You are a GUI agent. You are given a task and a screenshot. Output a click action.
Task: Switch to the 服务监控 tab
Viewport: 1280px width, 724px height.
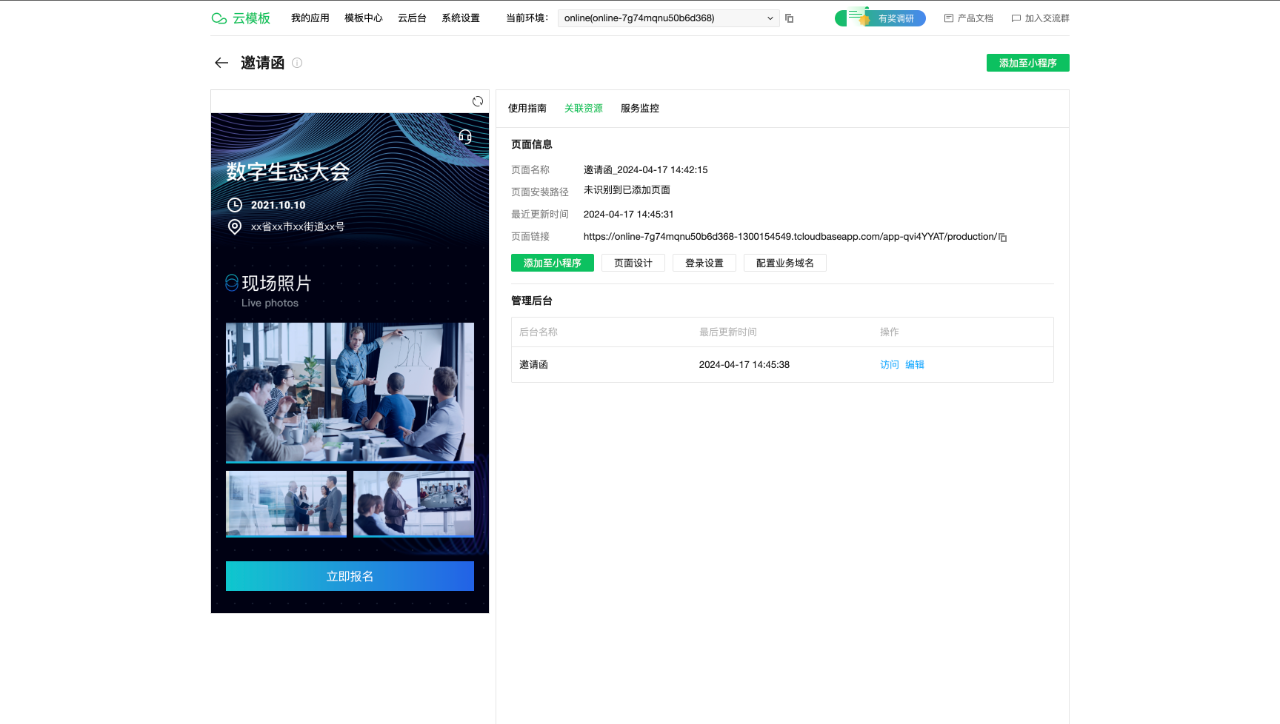click(640, 108)
